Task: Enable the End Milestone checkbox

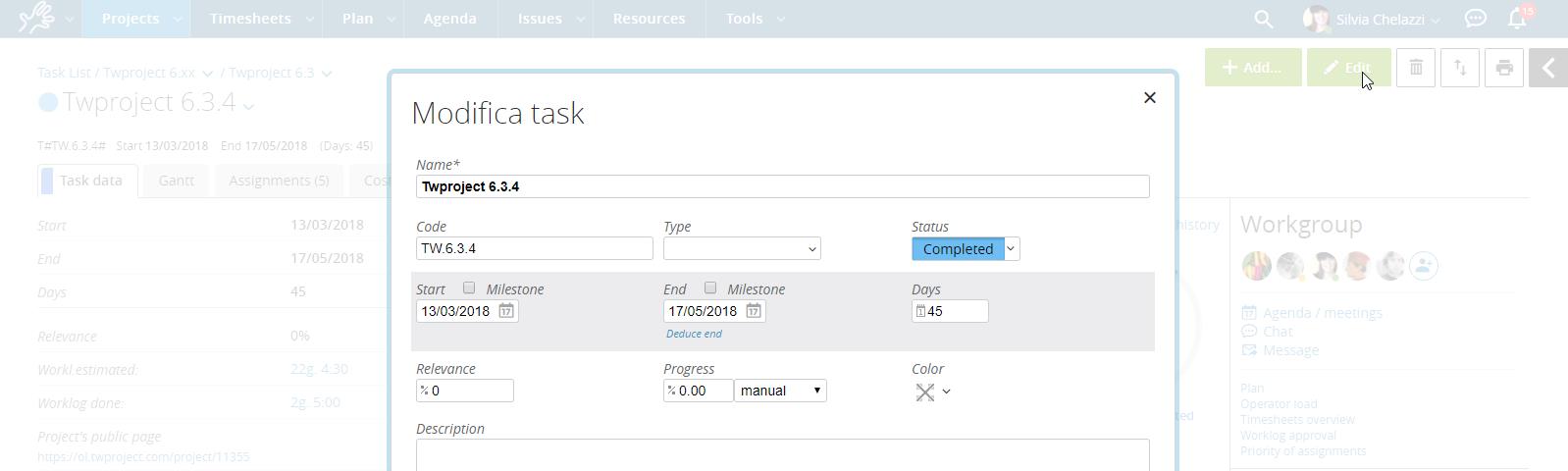Action: (x=710, y=288)
